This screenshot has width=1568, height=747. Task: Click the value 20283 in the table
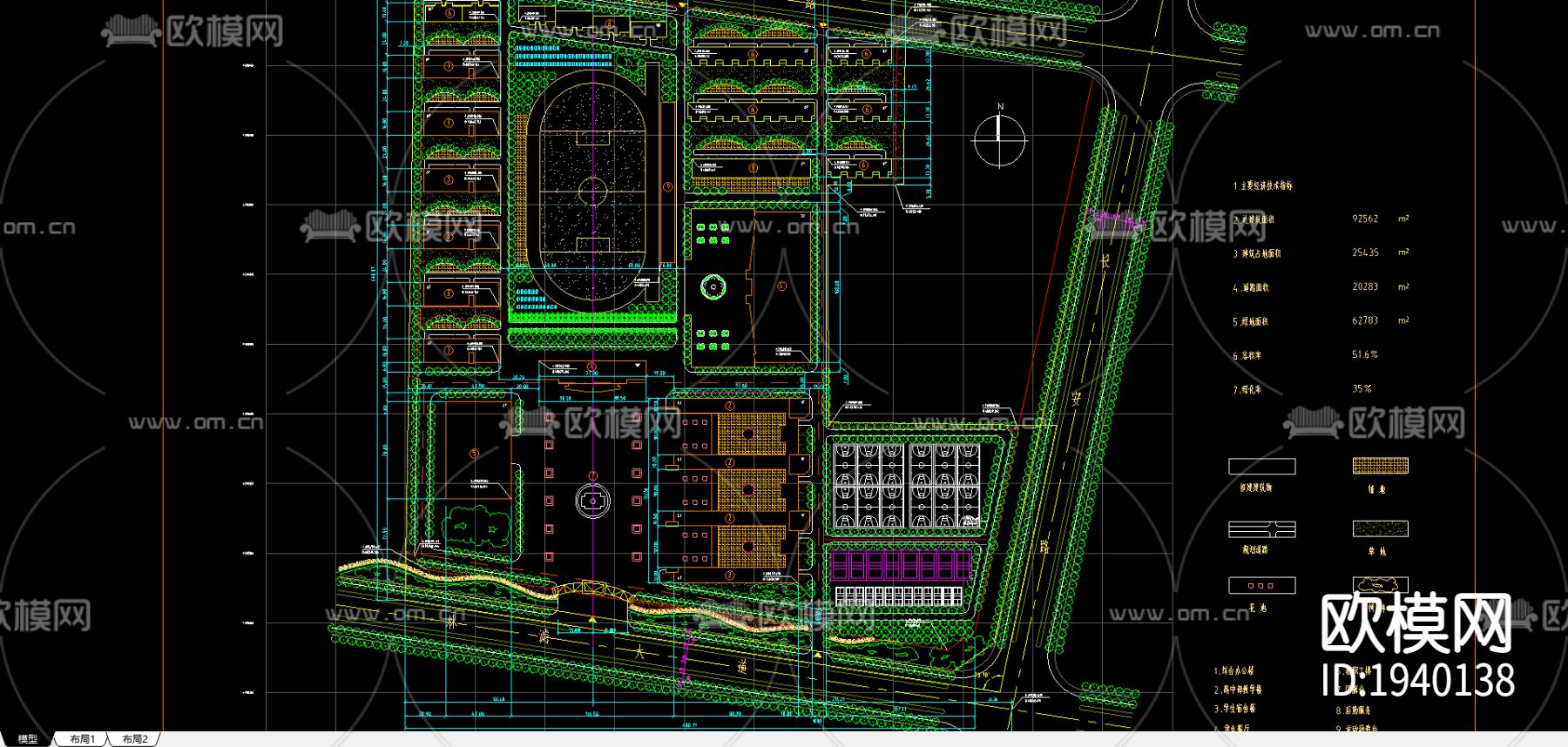[1365, 286]
